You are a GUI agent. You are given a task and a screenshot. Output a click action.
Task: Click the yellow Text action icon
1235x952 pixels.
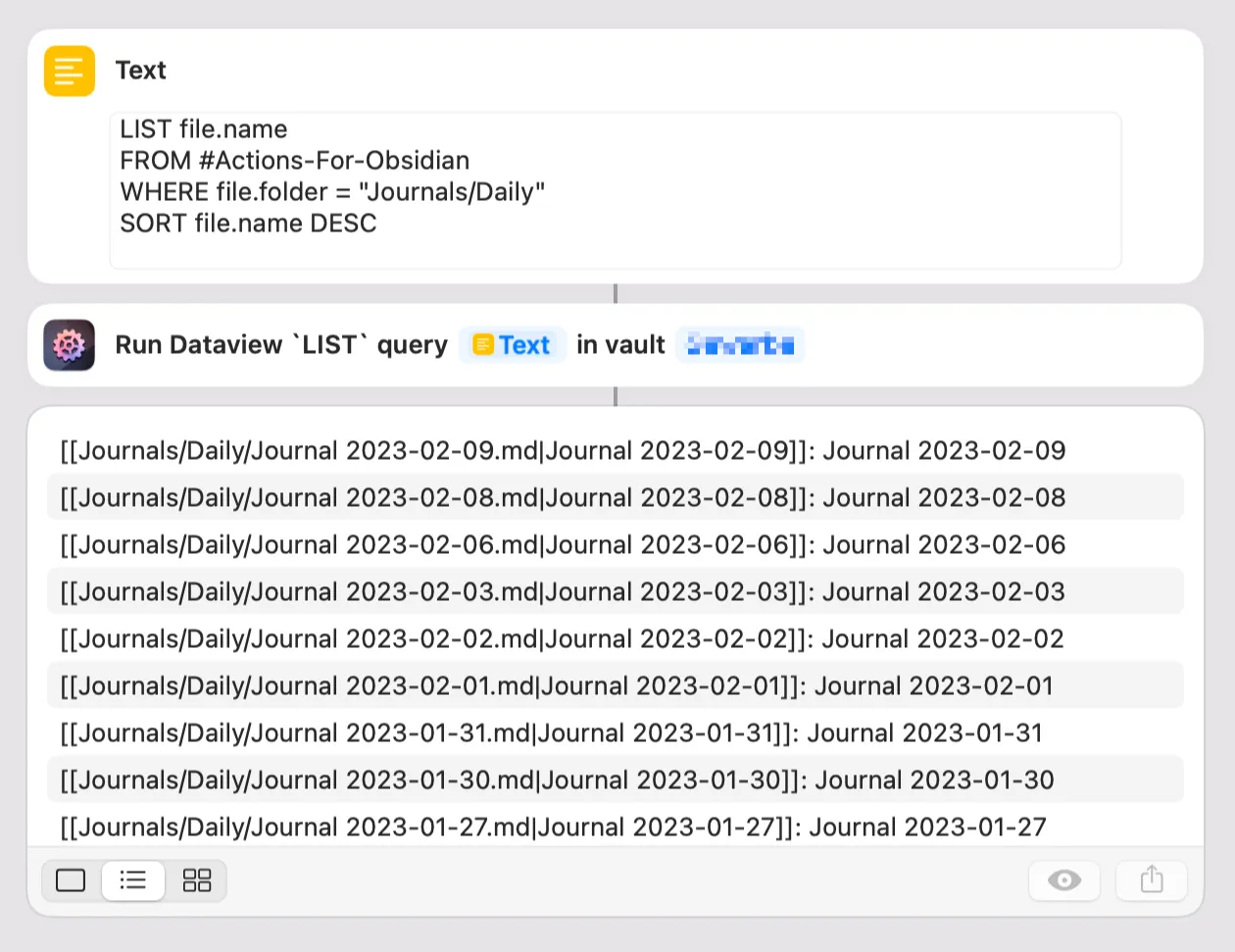tap(69, 70)
